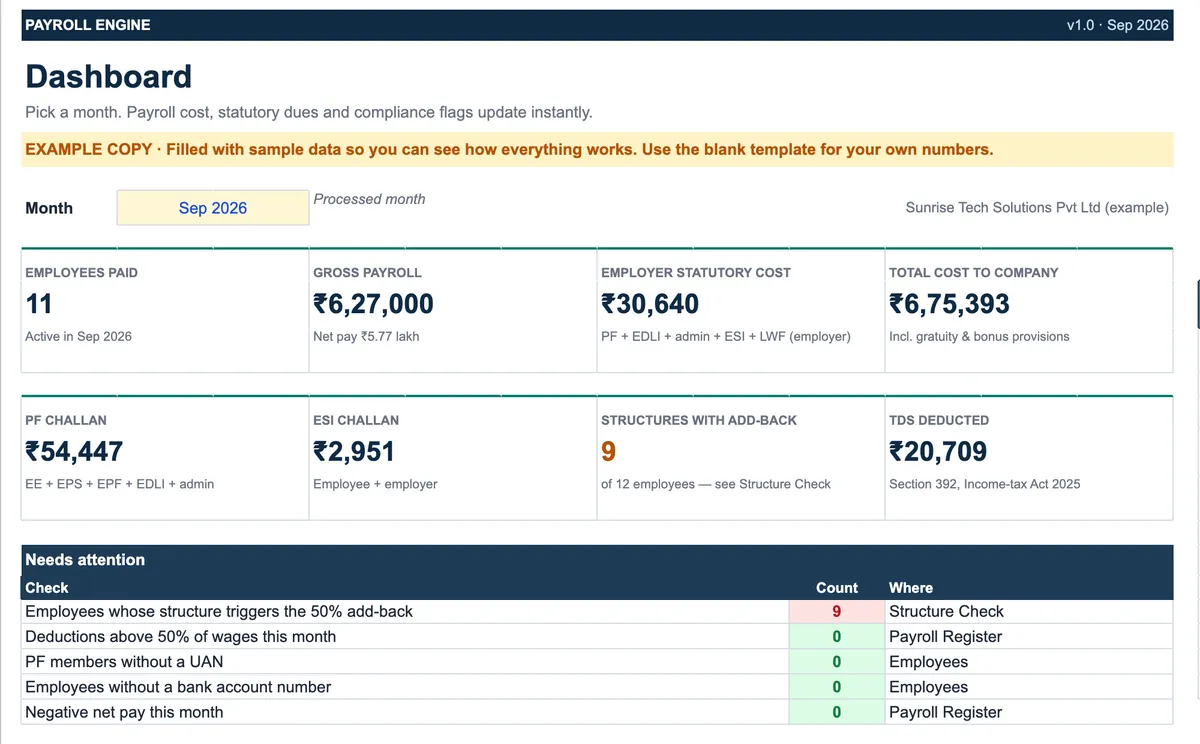Click Structures with Add-back orange value 9
The image size is (1200, 744).
608,451
